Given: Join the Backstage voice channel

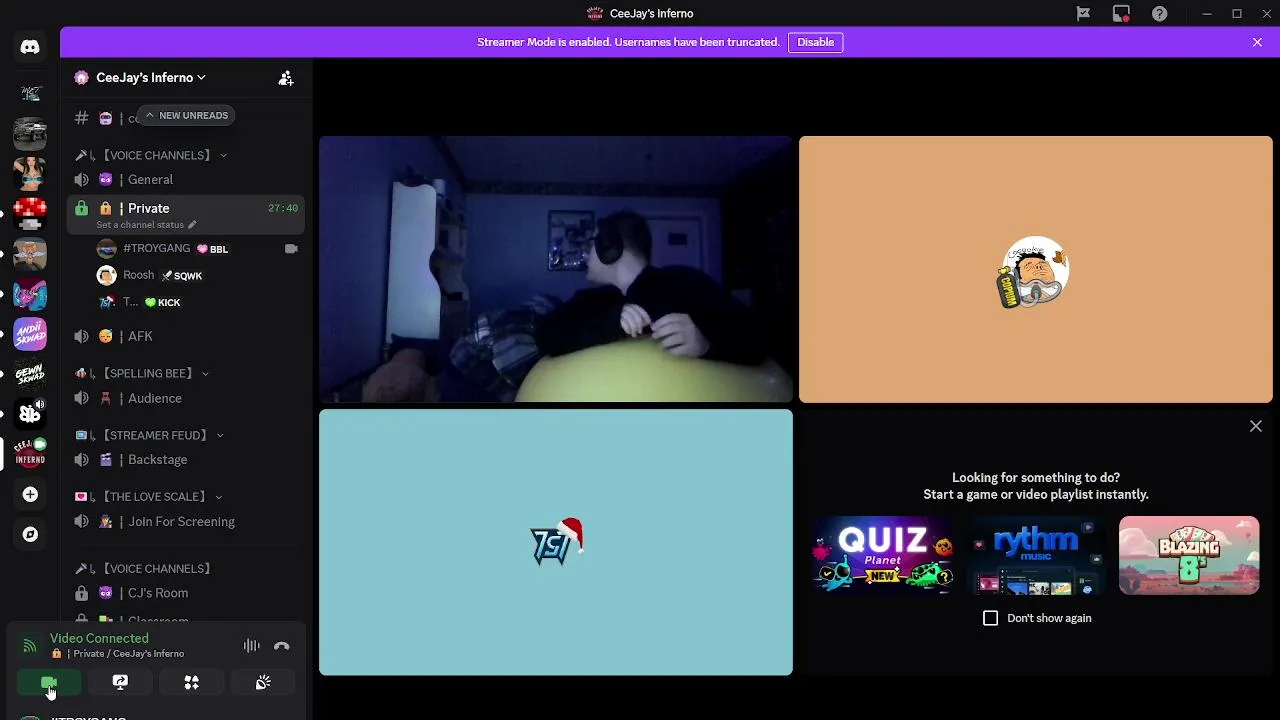Looking at the screenshot, I should tap(185, 459).
